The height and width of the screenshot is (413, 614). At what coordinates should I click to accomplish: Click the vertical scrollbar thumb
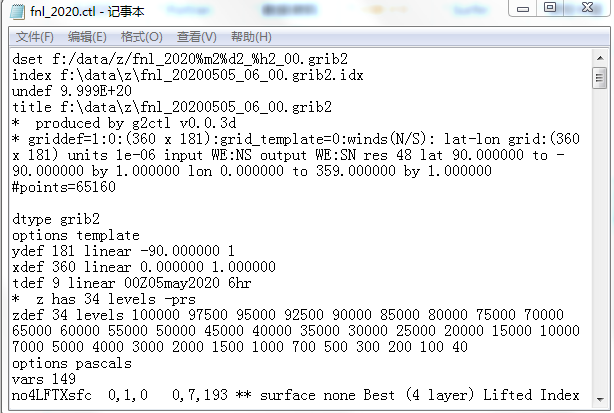[599, 78]
